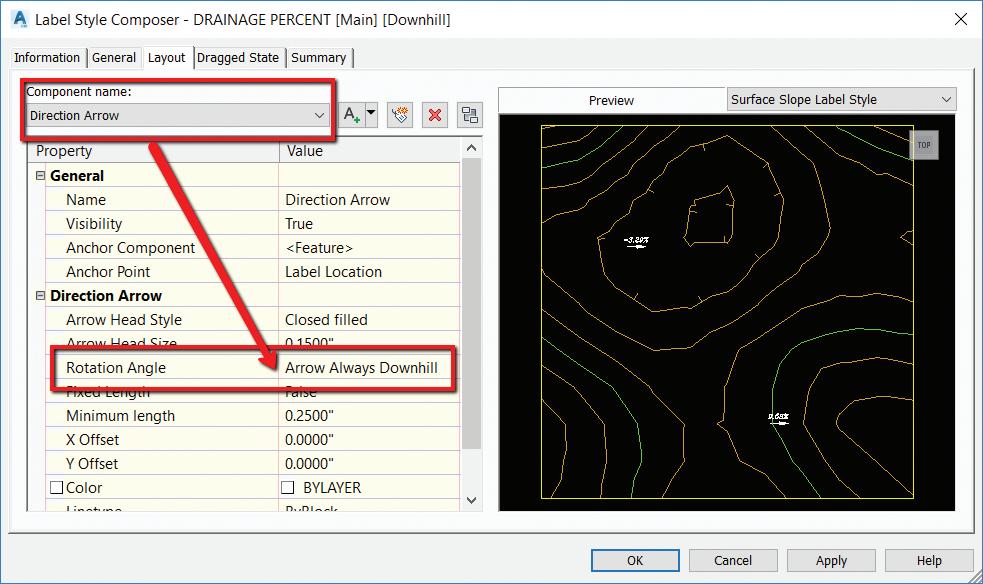
Task: Open the Summary tab
Action: 318,58
